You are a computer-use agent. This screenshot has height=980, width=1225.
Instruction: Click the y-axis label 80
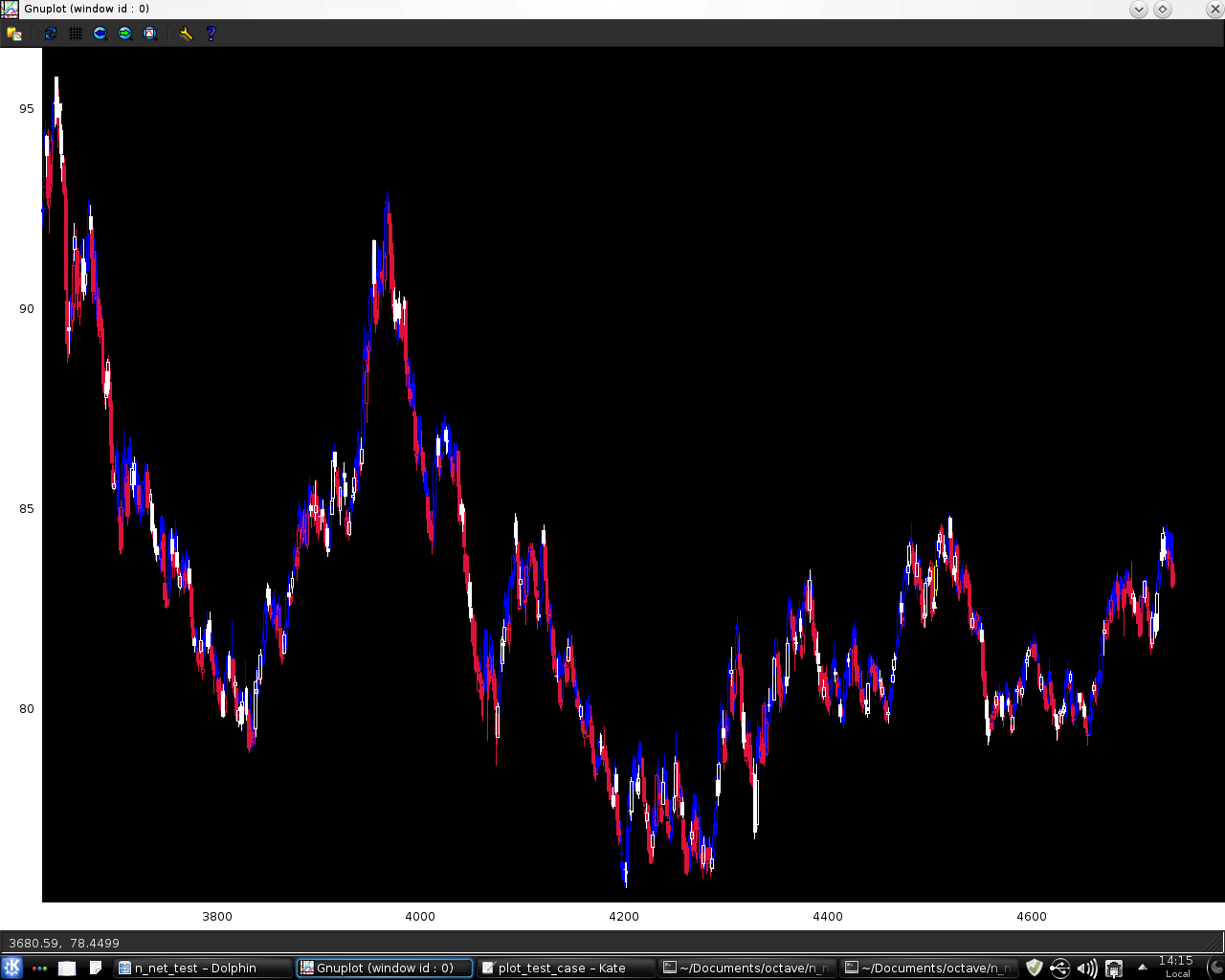coord(26,708)
